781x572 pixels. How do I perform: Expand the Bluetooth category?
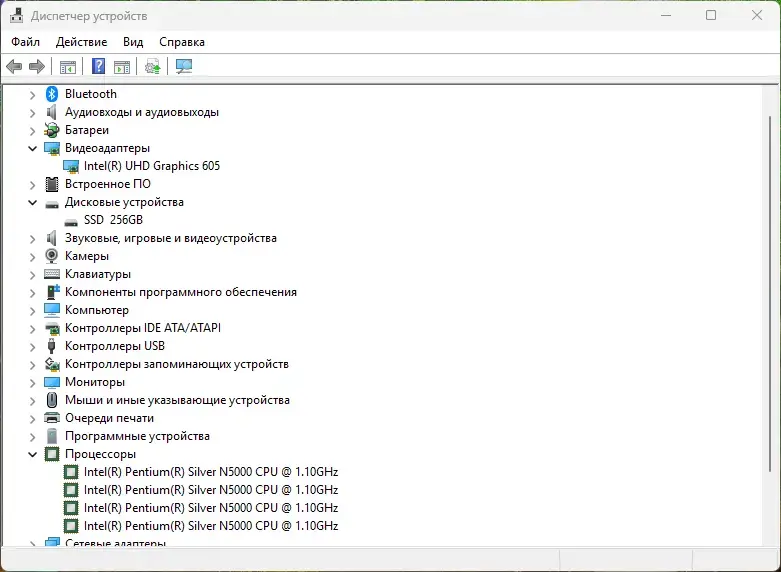(x=32, y=94)
